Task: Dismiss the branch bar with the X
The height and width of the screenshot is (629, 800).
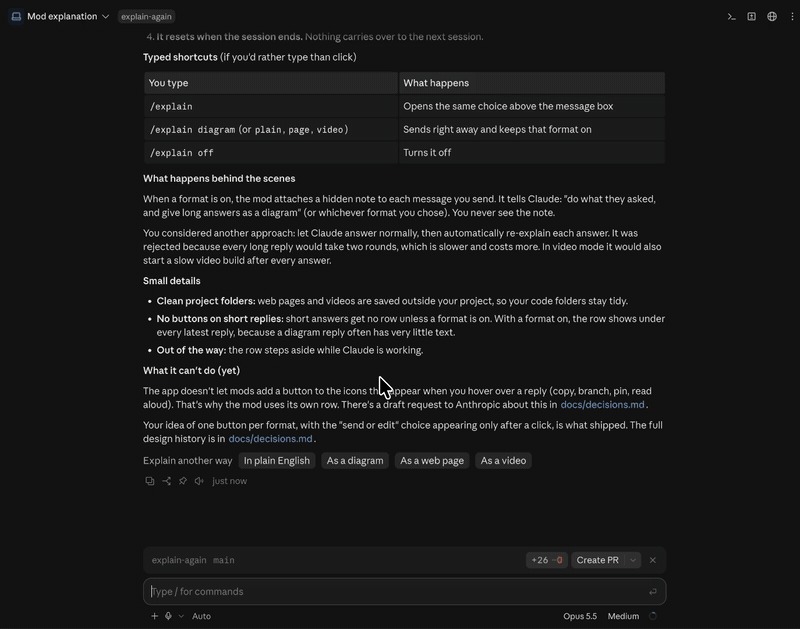Action: (x=653, y=560)
